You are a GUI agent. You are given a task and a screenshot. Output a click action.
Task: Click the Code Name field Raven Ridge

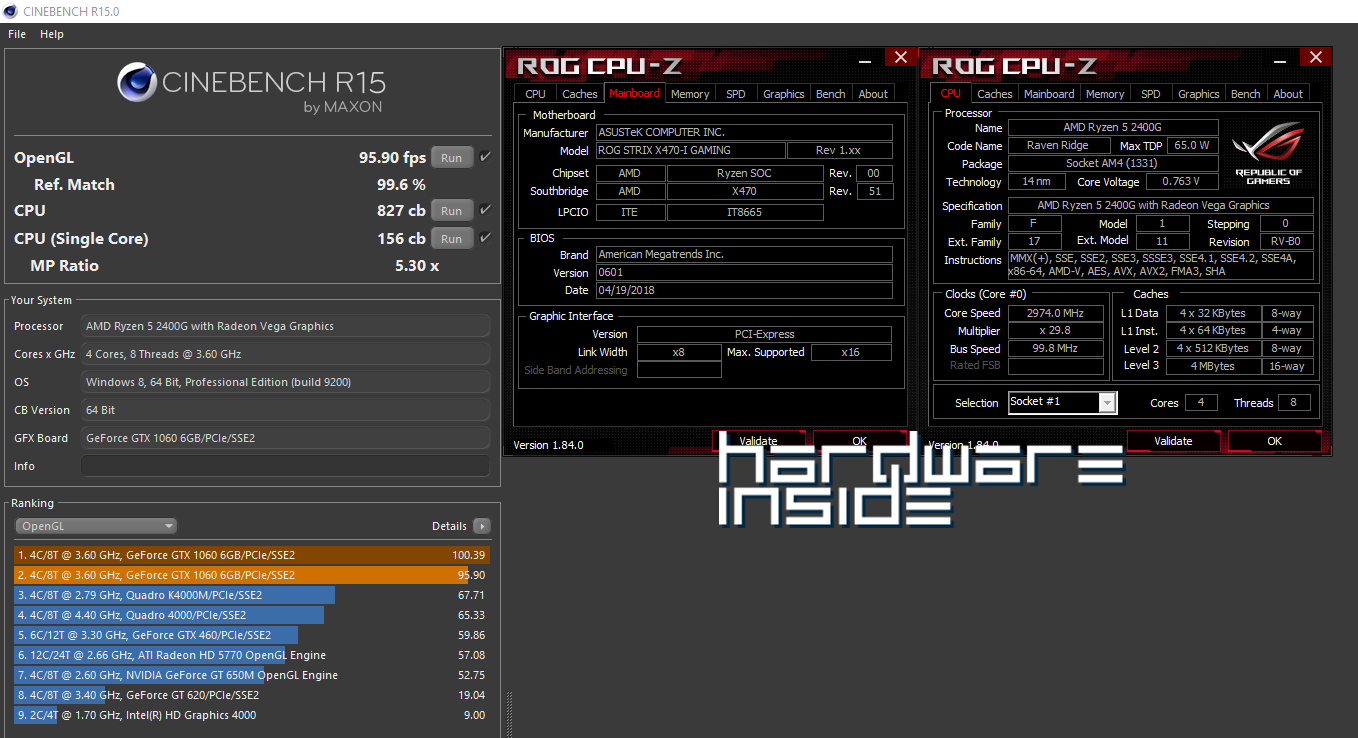[x=1057, y=145]
